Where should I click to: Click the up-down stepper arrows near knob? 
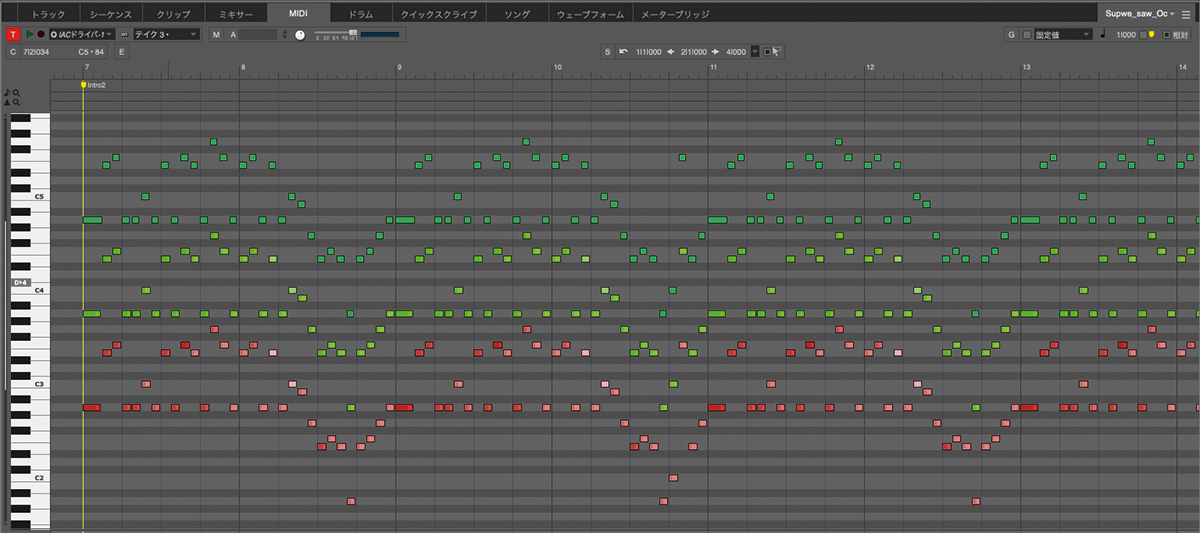[x=284, y=34]
